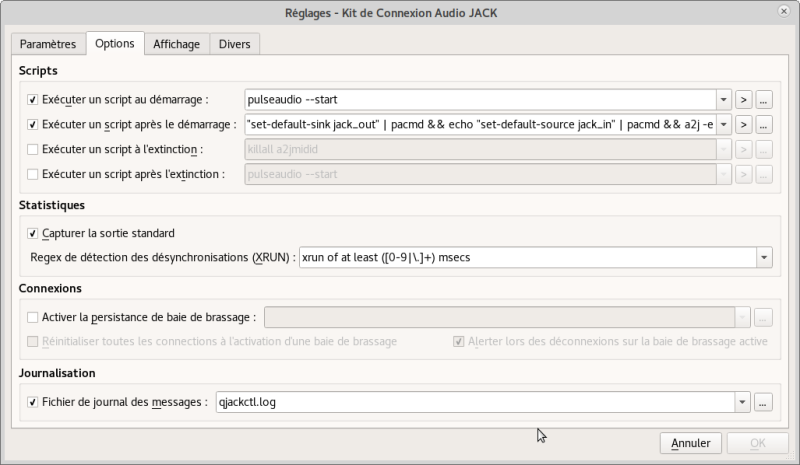Click the post-startup script command field
Screen dimensions: 800x465
click(x=480, y=125)
